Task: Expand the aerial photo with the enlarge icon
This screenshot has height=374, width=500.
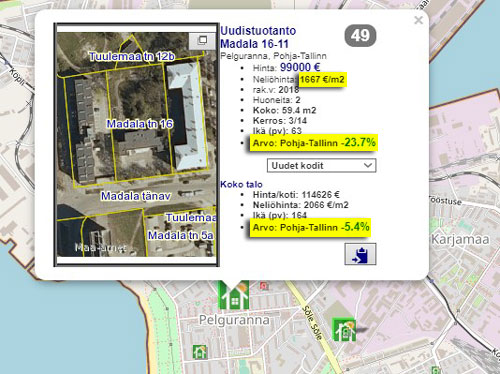Action: coord(202,41)
